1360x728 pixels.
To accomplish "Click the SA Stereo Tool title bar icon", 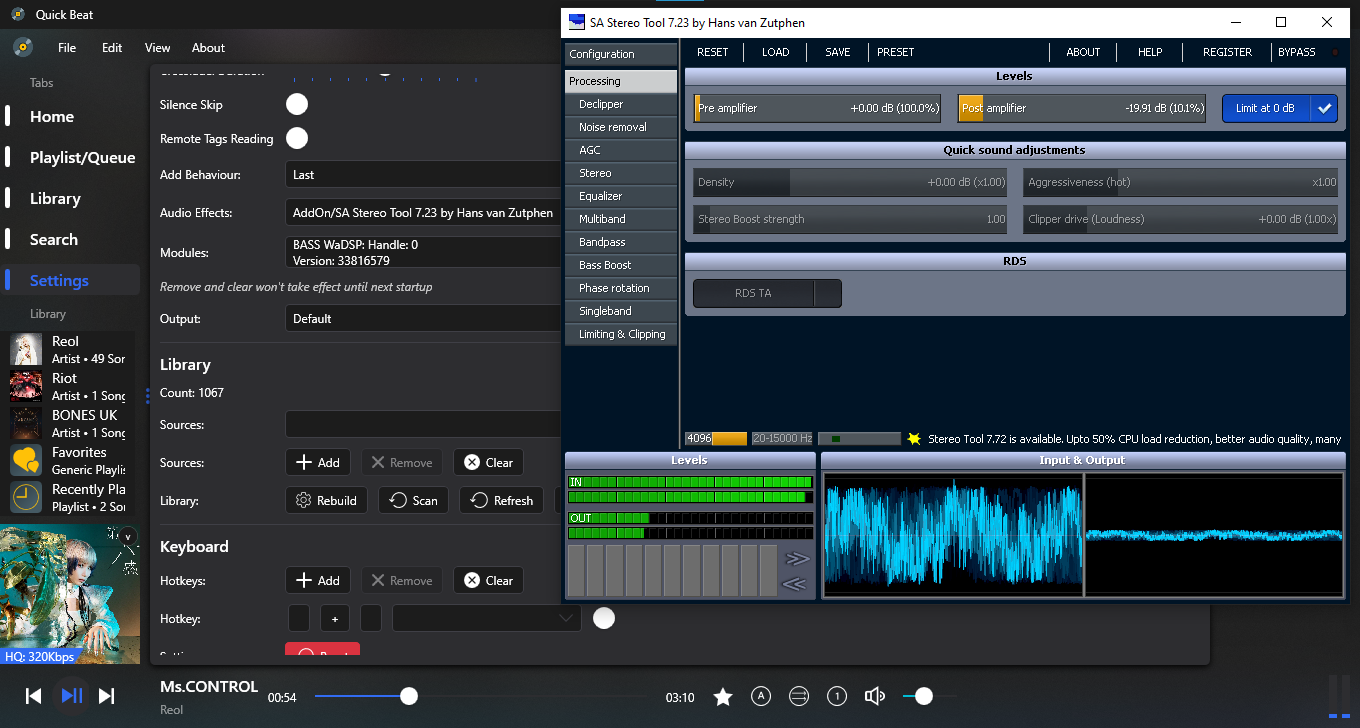I will click(576, 22).
